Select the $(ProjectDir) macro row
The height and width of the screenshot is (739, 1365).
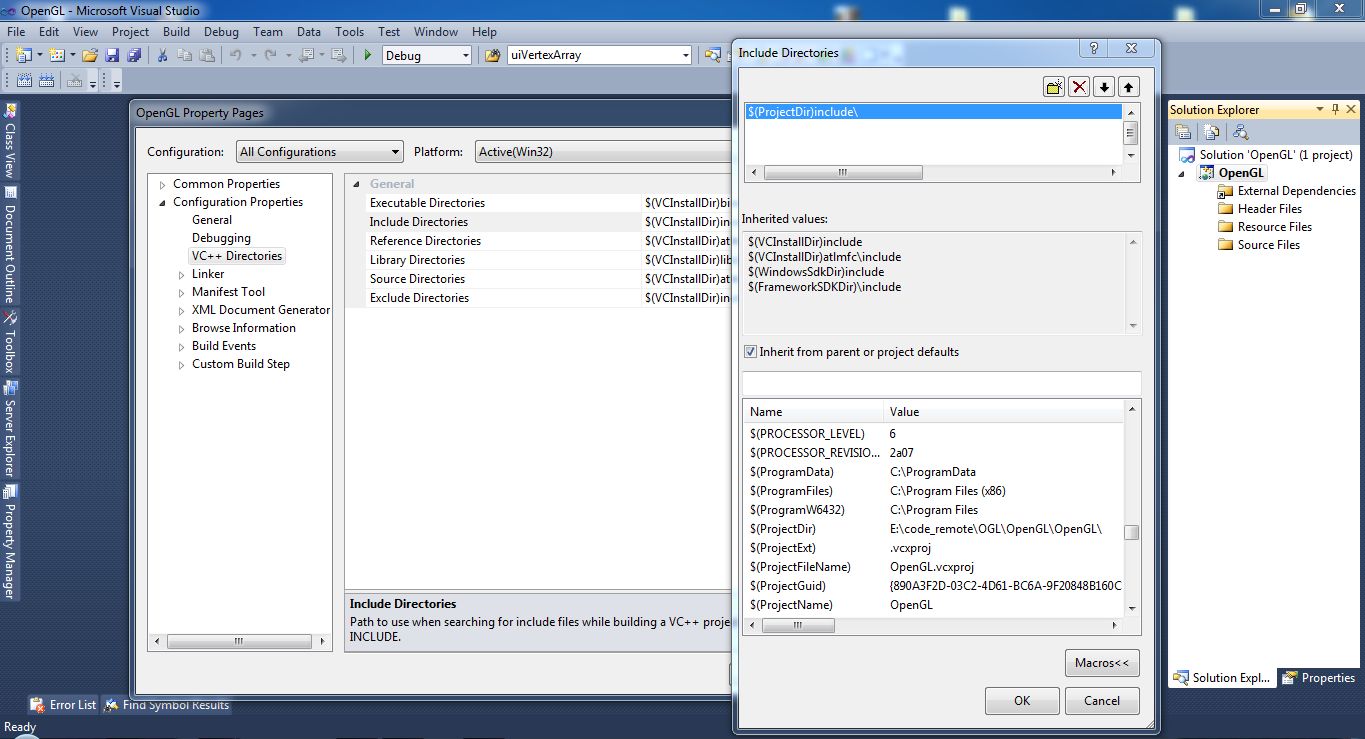(x=934, y=529)
